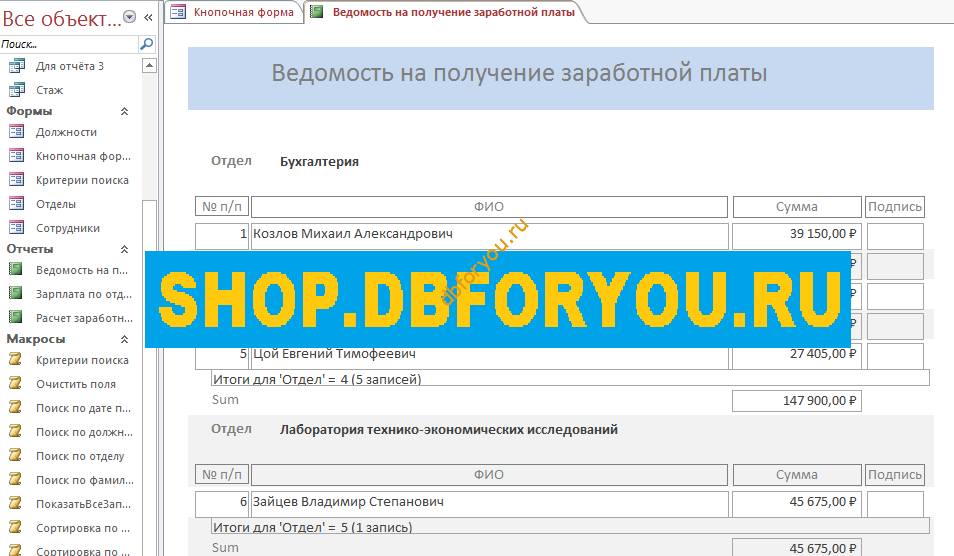Image resolution: width=954 pixels, height=556 pixels.
Task: Click the 'Цой Евгений Тимофеевич' name cell
Action: coord(490,356)
